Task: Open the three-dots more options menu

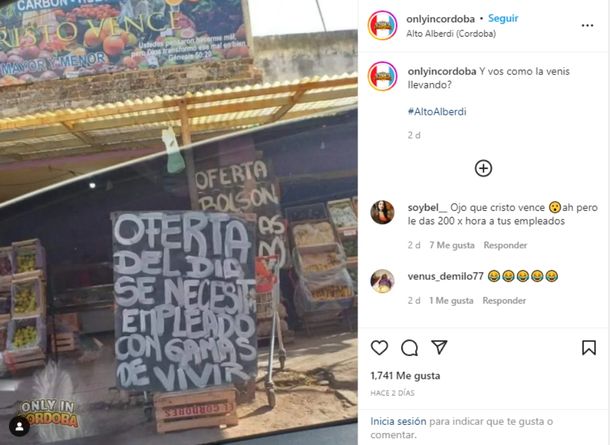Action: [587, 26]
